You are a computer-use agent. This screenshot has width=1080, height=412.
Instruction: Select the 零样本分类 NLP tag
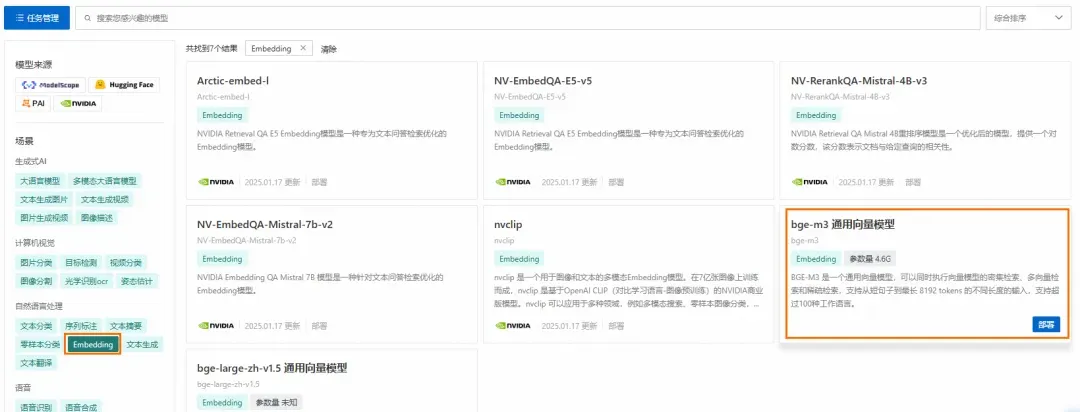point(41,344)
